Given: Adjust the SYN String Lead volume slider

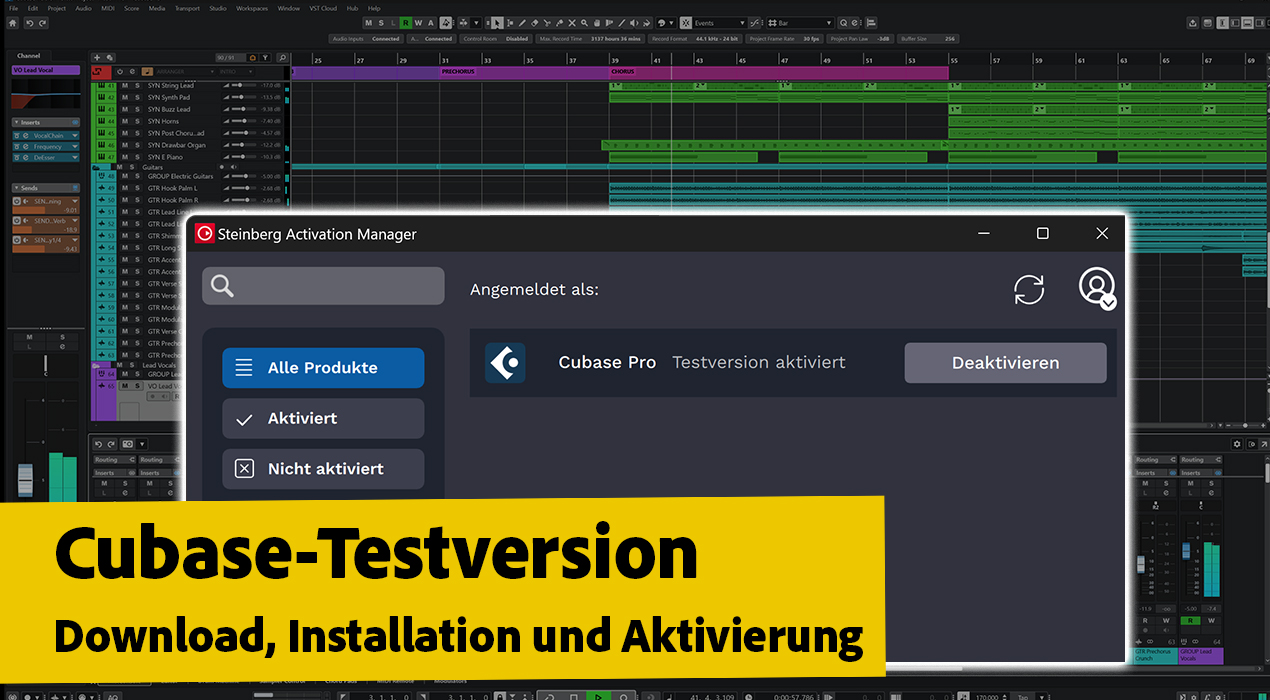Looking at the screenshot, I should pos(243,85).
